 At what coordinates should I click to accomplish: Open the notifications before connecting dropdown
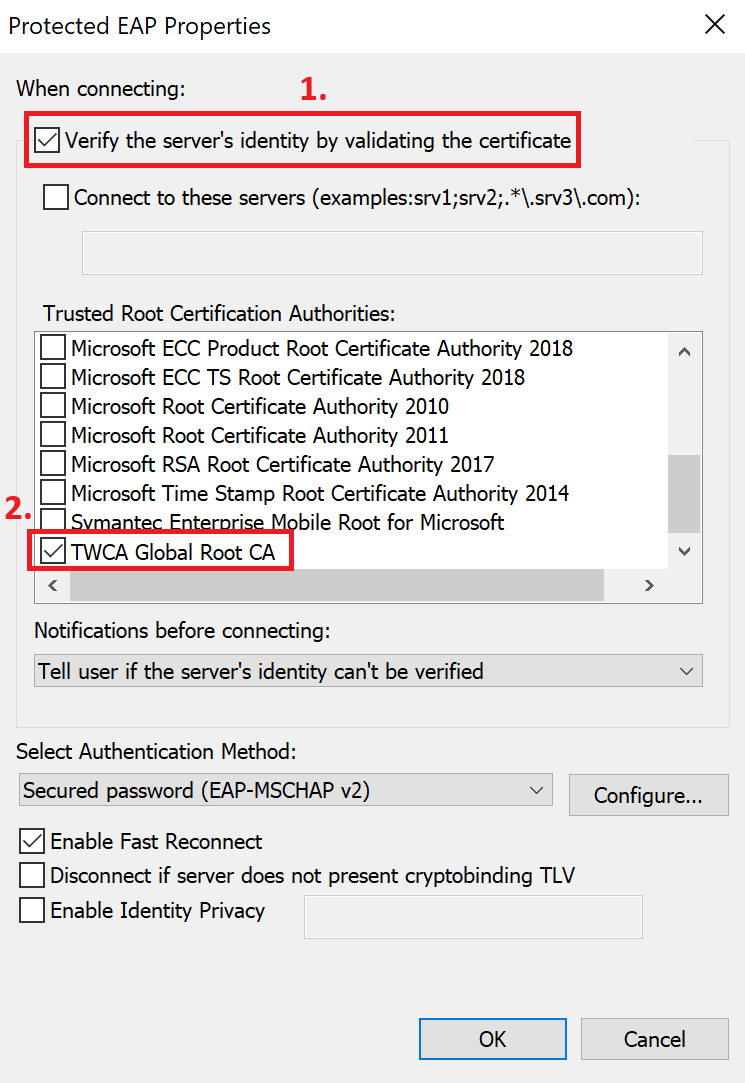point(684,670)
